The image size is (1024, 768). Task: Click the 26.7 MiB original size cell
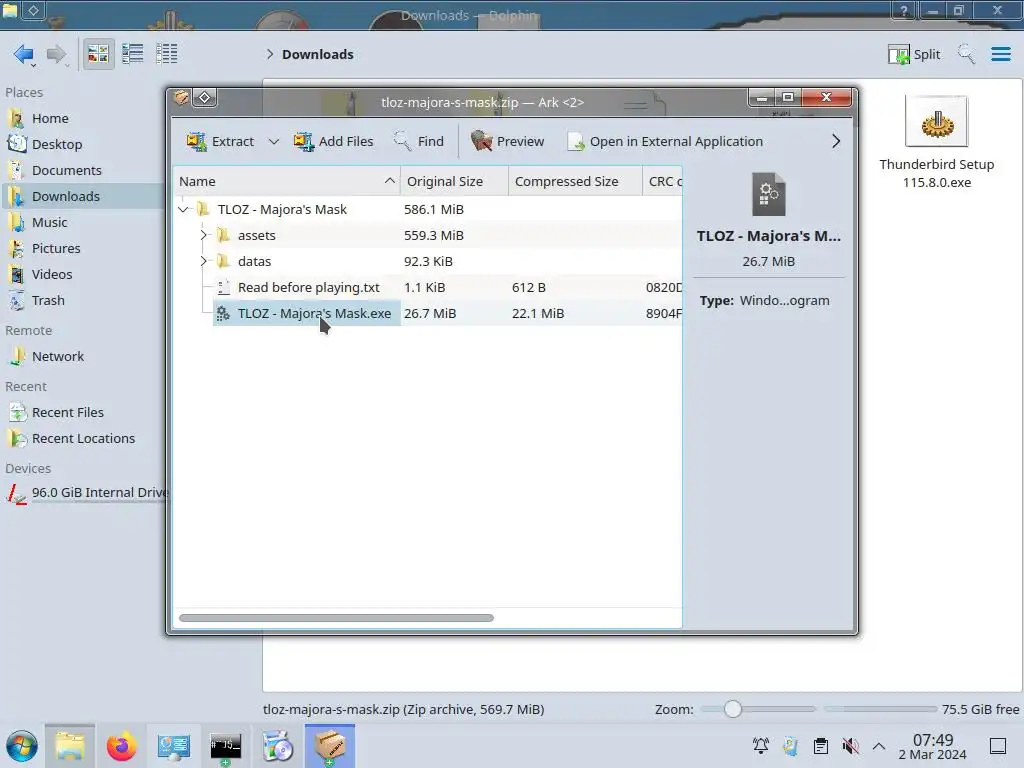tap(430, 313)
